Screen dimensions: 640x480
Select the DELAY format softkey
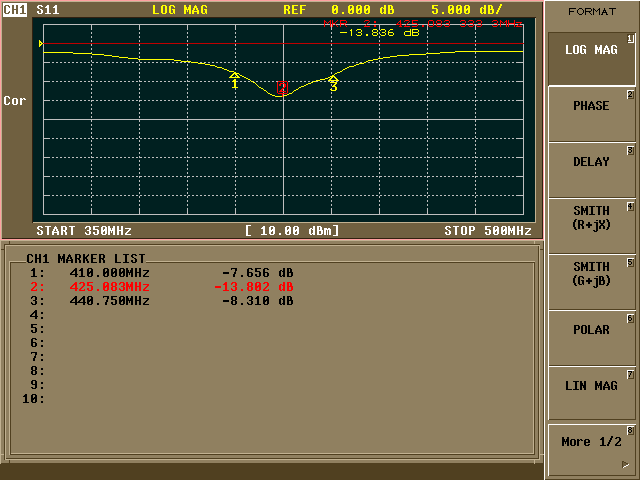click(x=591, y=171)
